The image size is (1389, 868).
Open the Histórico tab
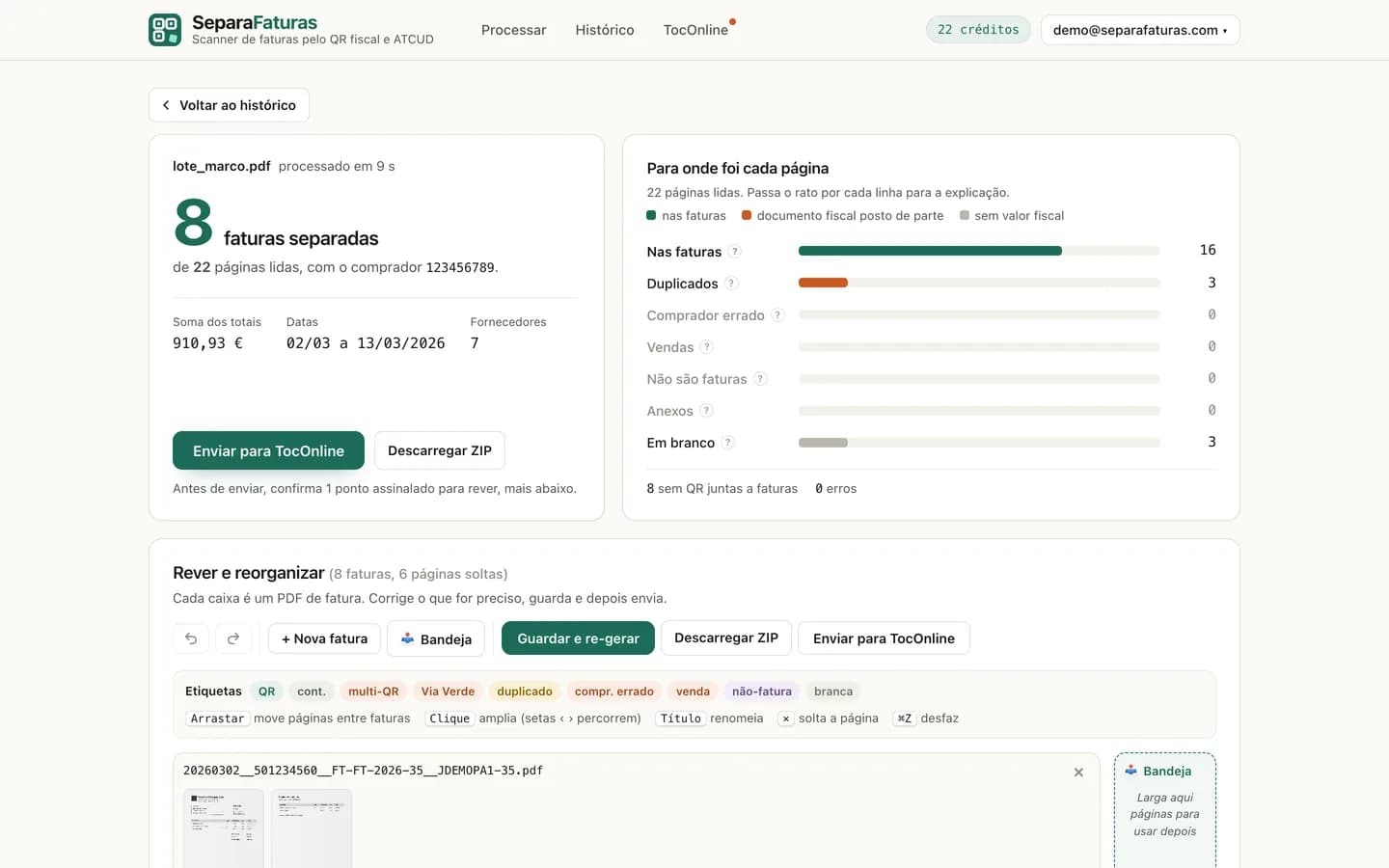click(x=605, y=30)
